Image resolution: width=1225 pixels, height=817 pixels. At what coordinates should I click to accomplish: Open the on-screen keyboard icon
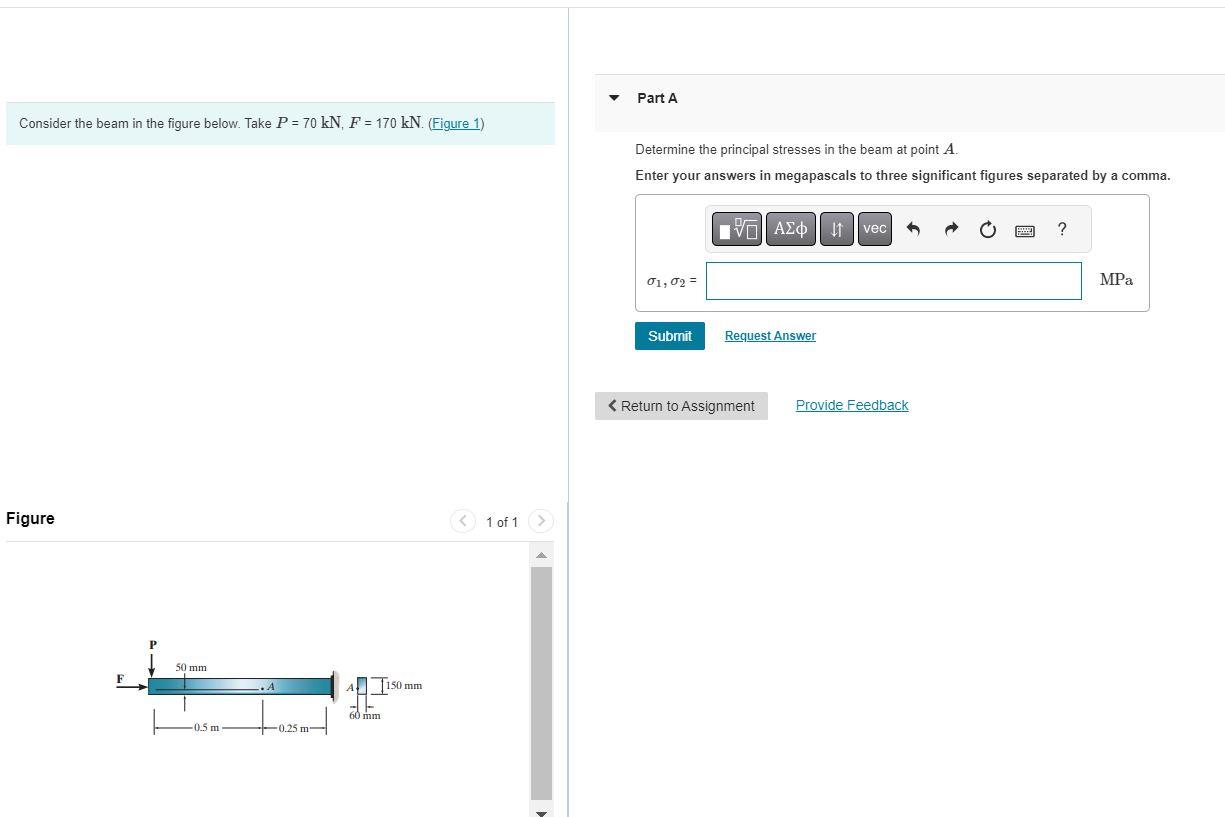pyautogui.click(x=1024, y=229)
